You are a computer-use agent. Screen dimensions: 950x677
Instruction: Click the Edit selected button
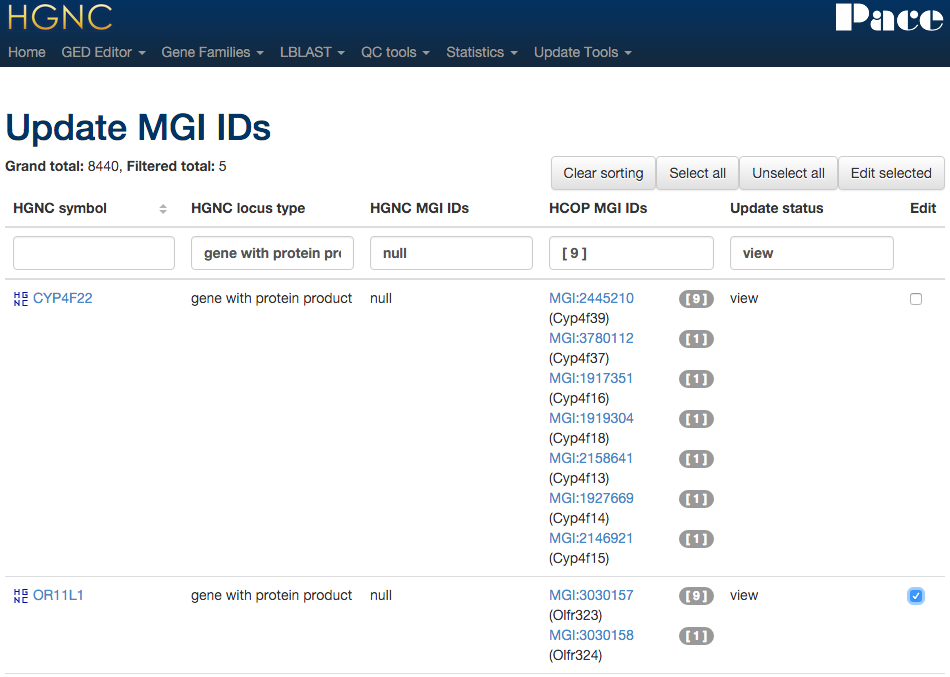click(890, 173)
